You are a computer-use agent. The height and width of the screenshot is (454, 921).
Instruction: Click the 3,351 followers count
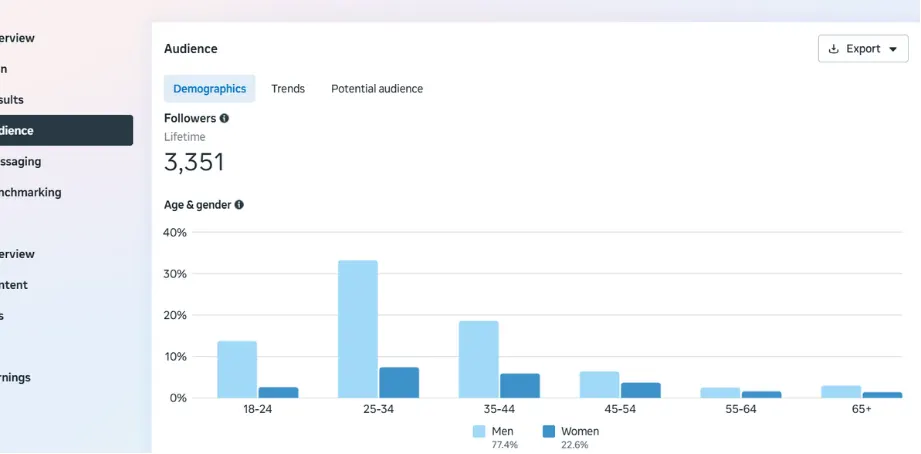coord(194,163)
